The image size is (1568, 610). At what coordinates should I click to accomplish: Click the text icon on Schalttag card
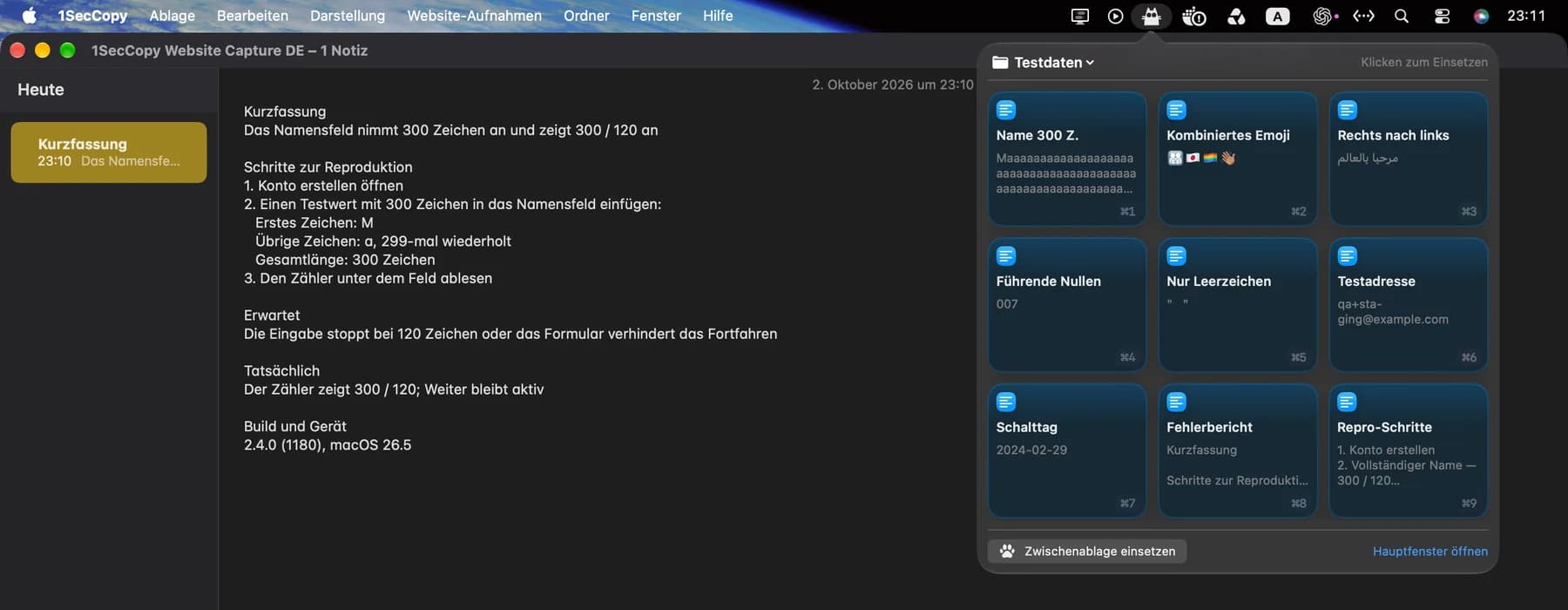point(1006,402)
